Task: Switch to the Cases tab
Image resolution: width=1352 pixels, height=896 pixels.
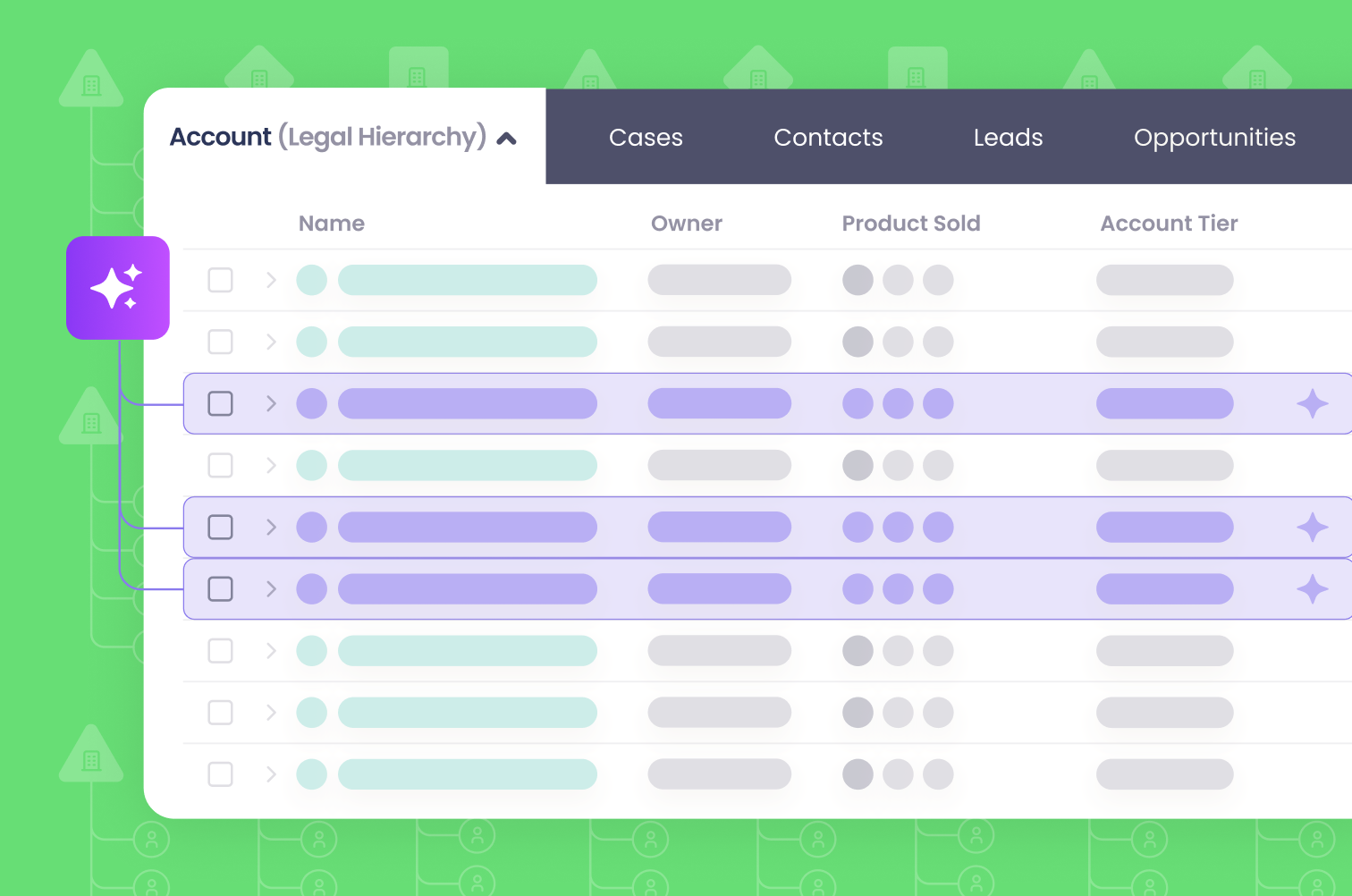Action: (646, 138)
